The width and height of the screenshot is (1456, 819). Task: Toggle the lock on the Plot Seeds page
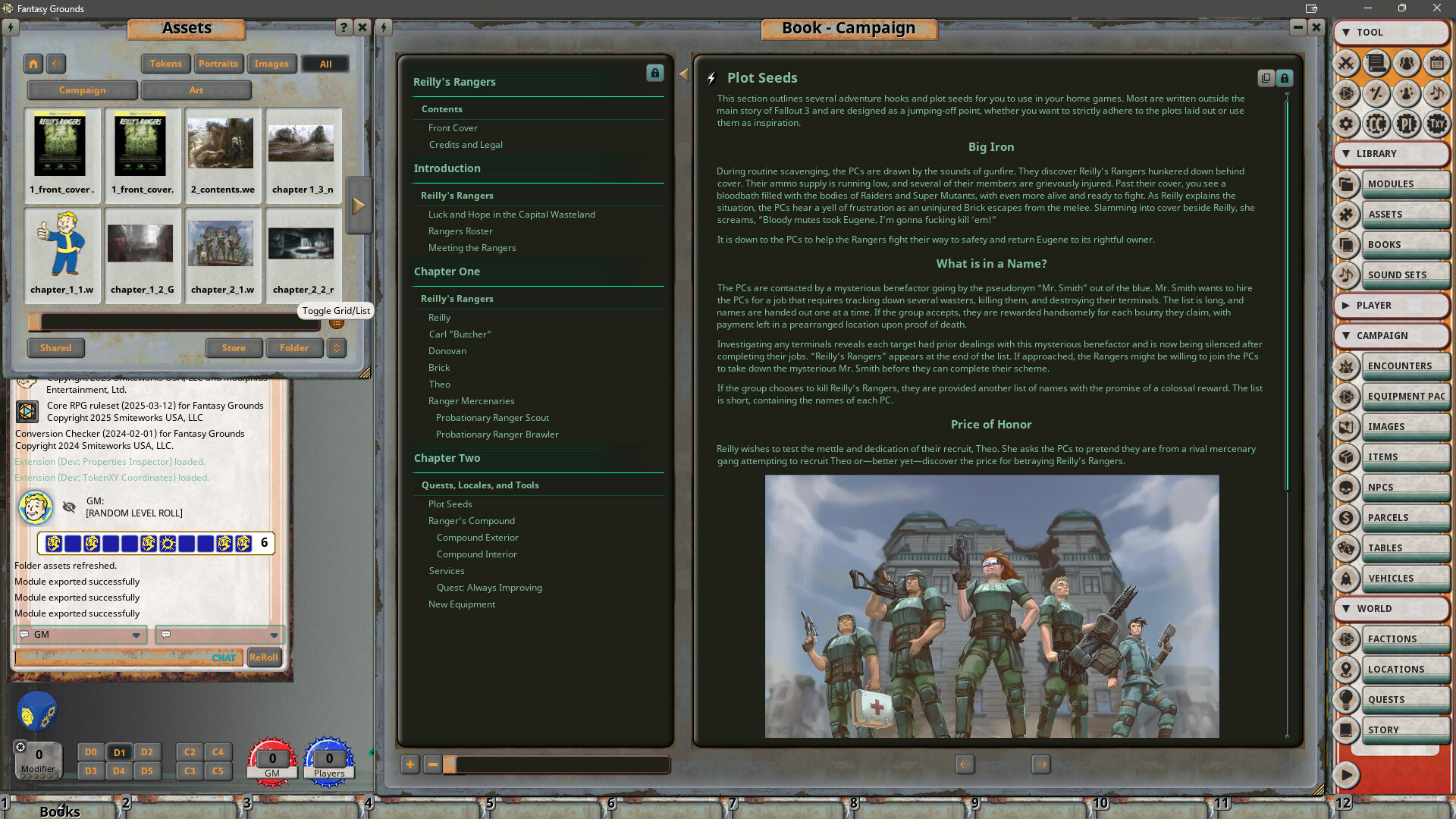pyautogui.click(x=1284, y=78)
